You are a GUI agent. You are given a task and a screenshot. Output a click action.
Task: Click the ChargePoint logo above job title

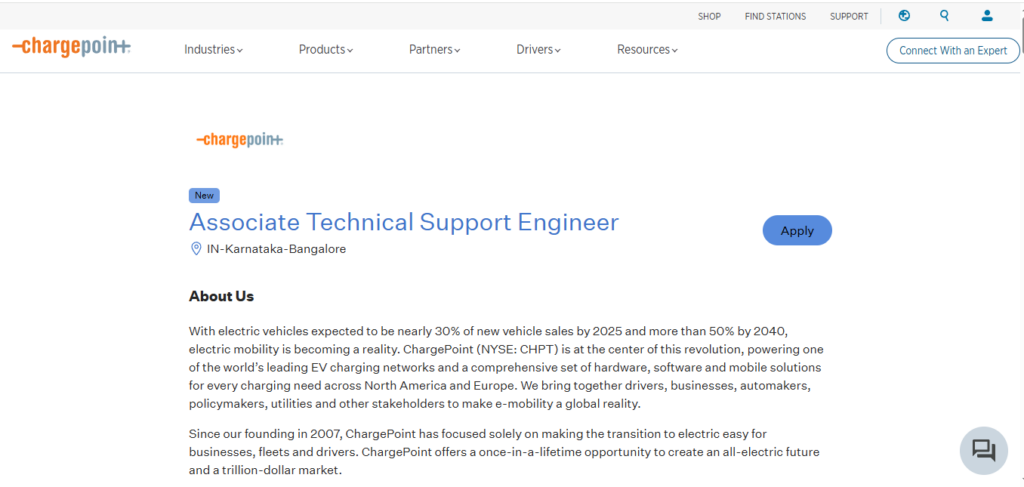pyautogui.click(x=240, y=140)
